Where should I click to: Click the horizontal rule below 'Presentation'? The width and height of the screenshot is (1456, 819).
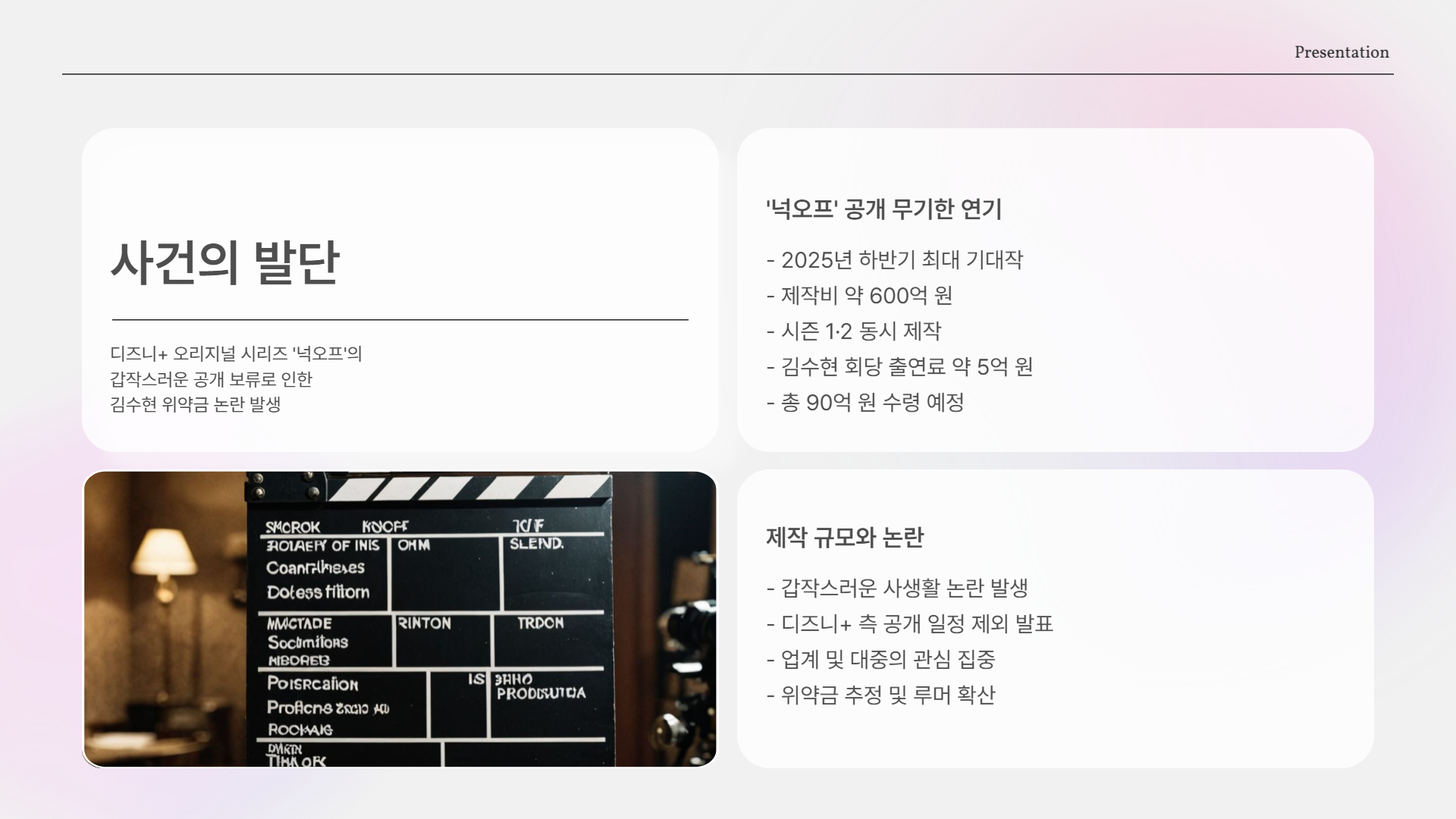pos(726,74)
